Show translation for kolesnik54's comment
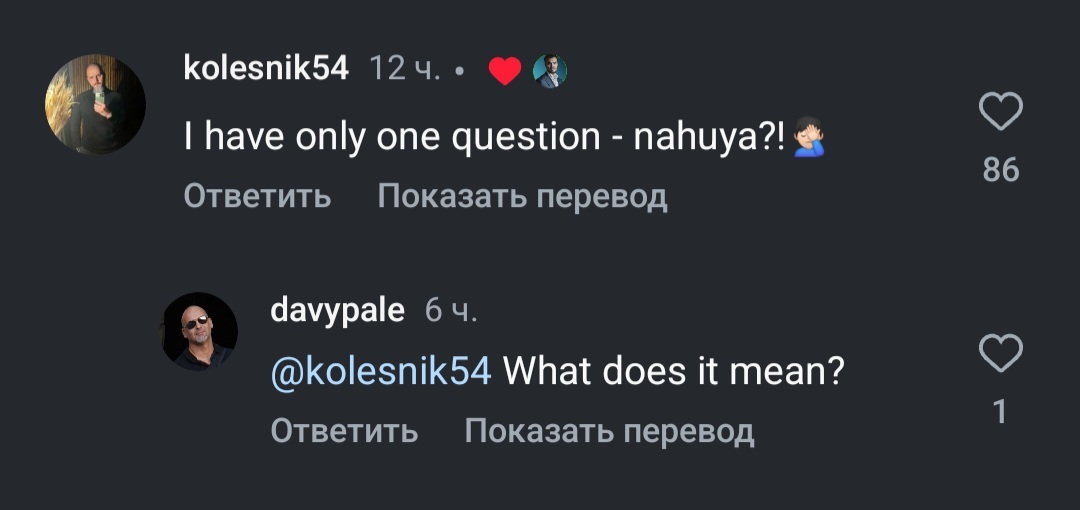Viewport: 1080px width, 510px height. [x=522, y=196]
